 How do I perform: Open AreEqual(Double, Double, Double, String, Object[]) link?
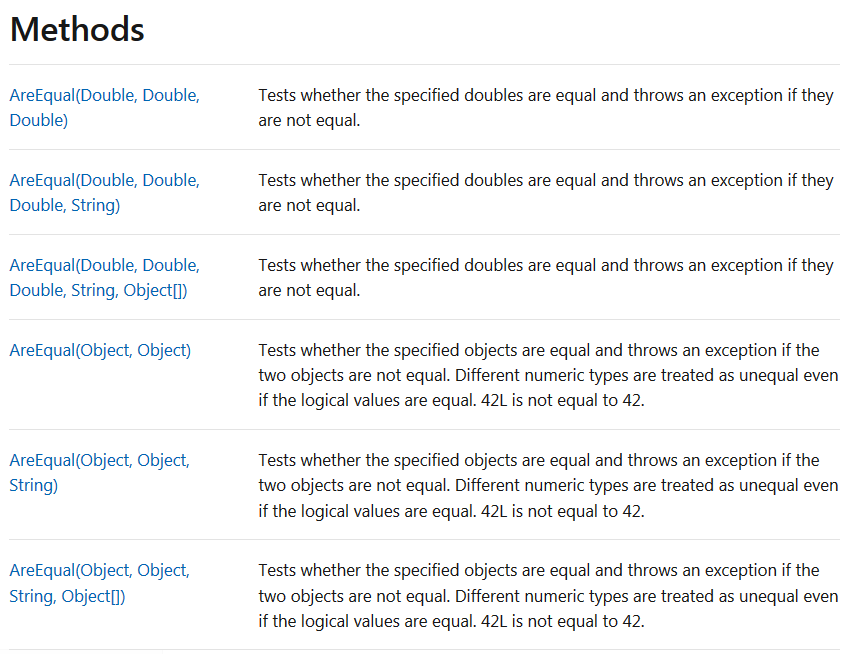pyautogui.click(x=104, y=278)
